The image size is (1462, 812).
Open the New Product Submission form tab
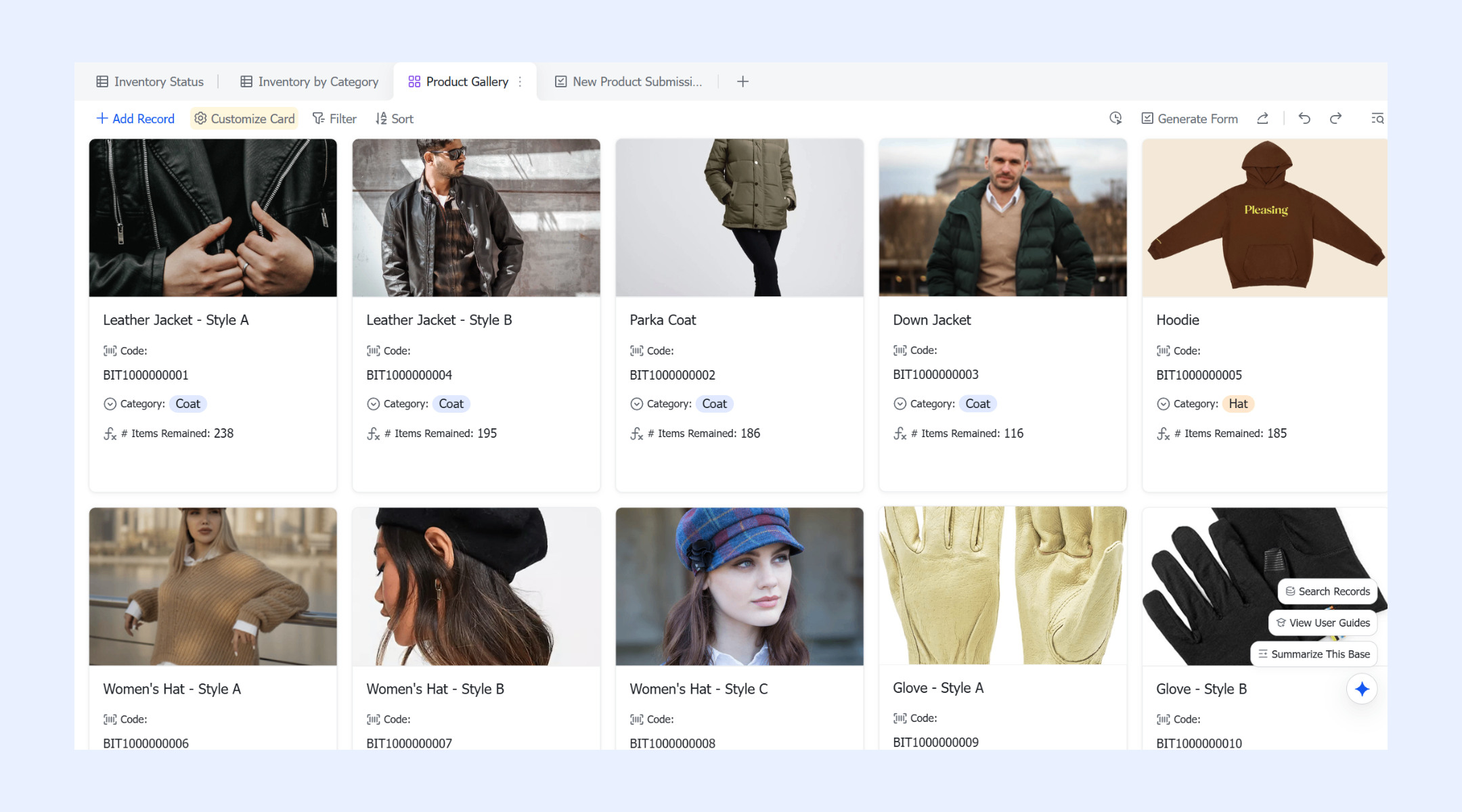(629, 82)
